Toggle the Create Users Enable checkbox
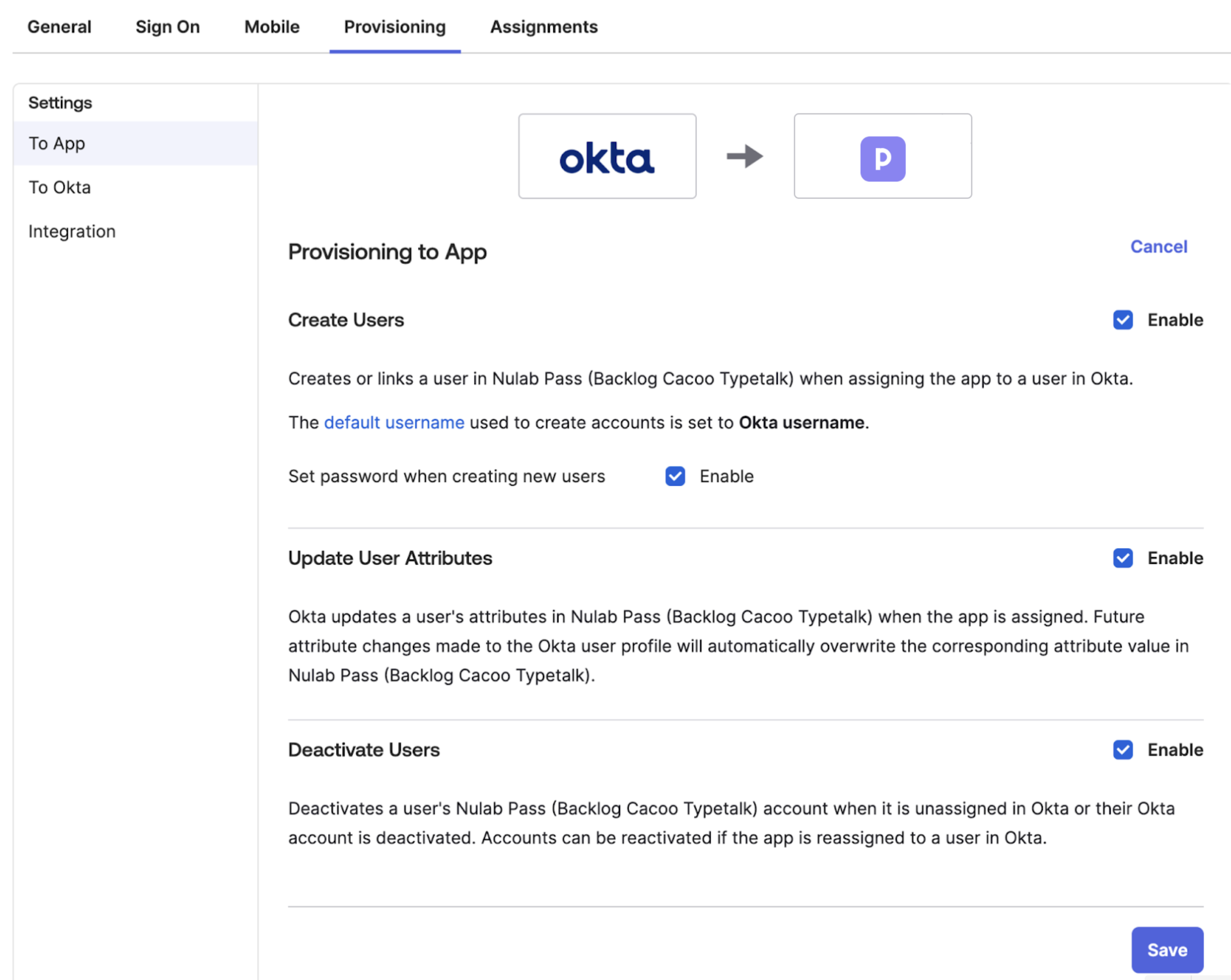Image resolution: width=1231 pixels, height=980 pixels. pyautogui.click(x=1122, y=320)
